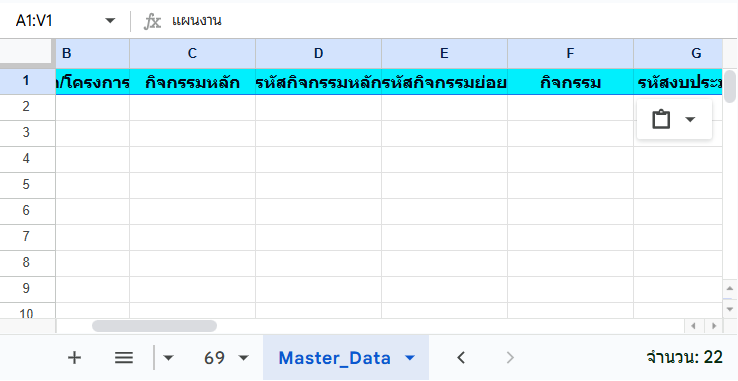The image size is (738, 381).
Task: Click the partially visible โครงการ header cell in column B
Action: pos(93,82)
